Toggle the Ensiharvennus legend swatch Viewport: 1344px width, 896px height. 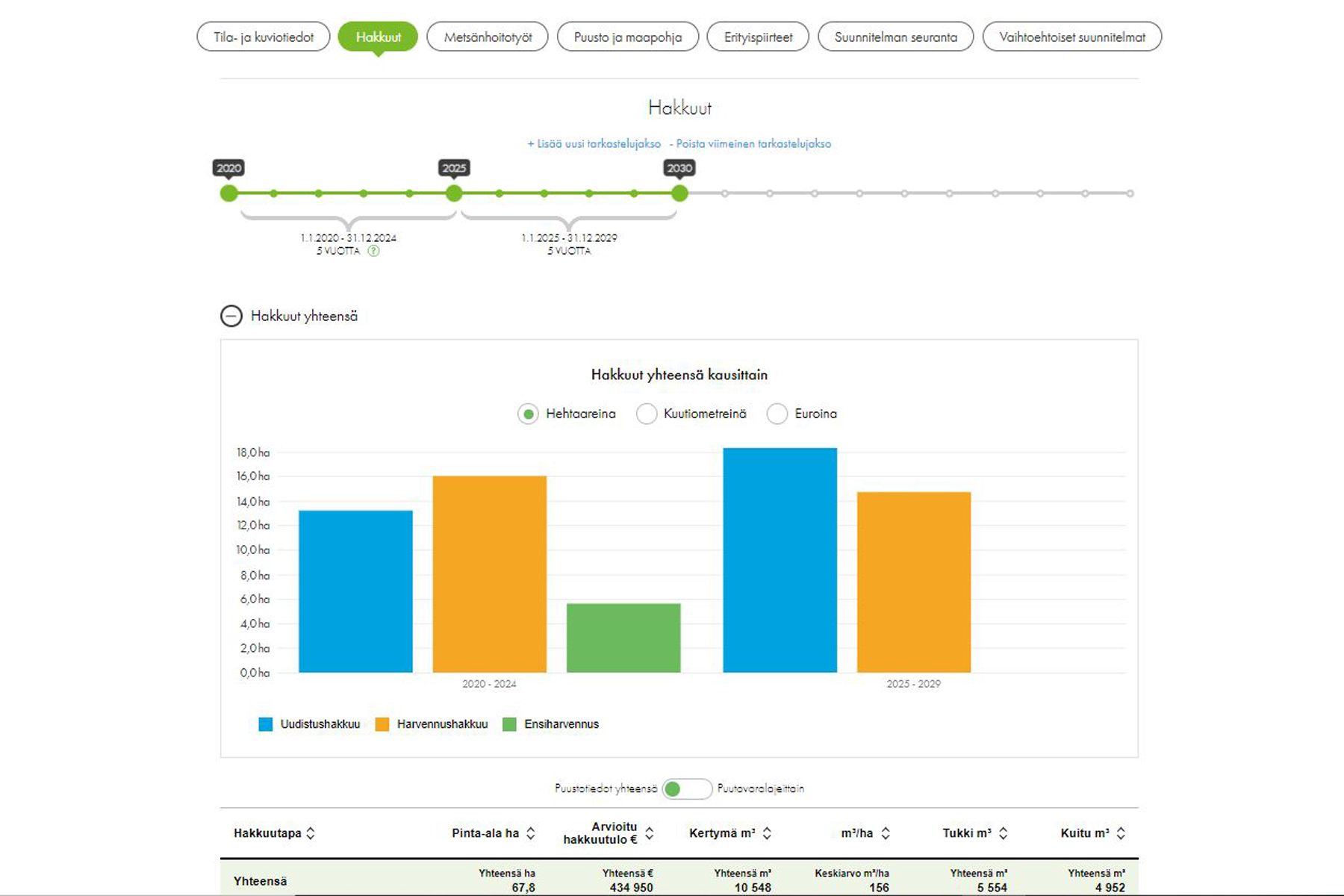click(510, 724)
